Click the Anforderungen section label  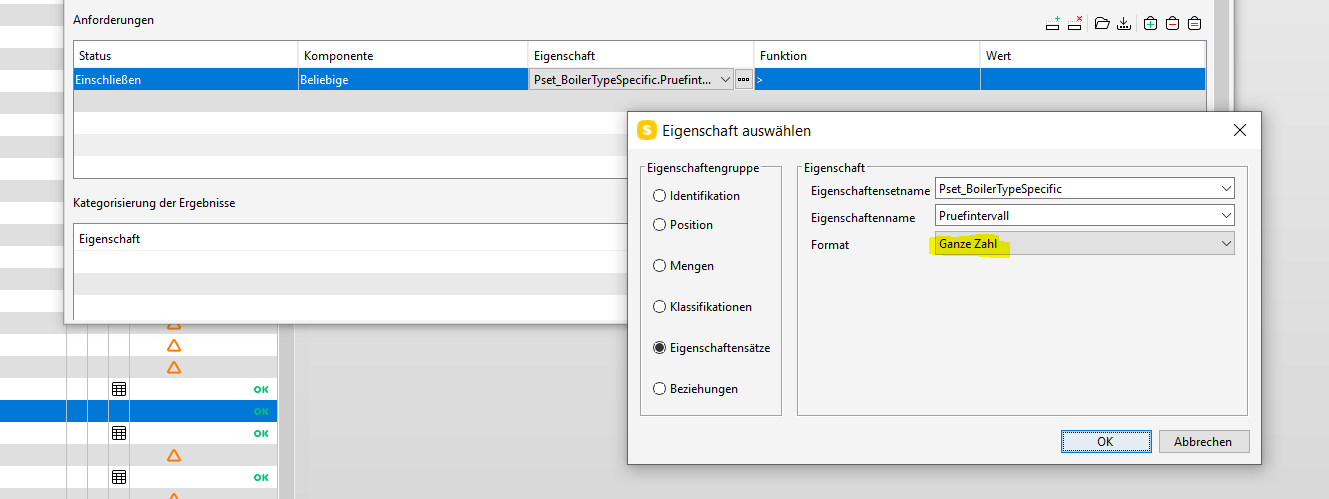coord(114,20)
